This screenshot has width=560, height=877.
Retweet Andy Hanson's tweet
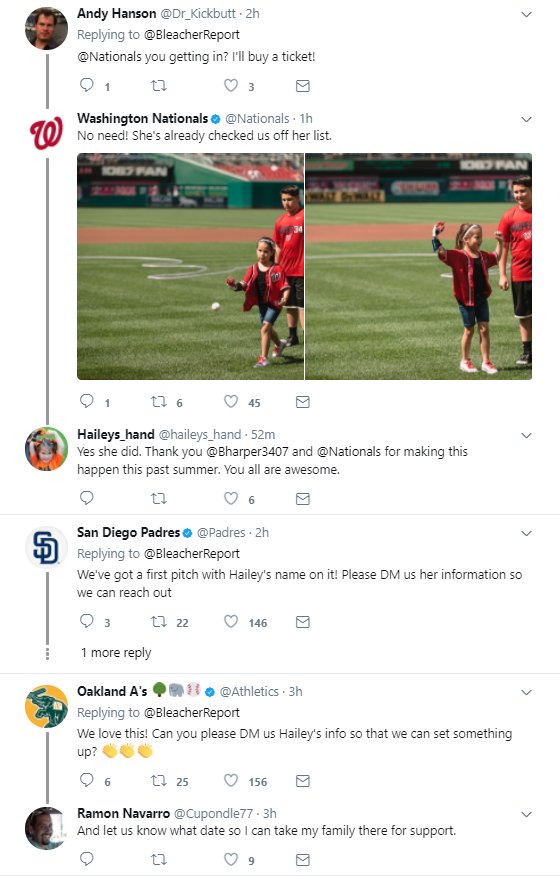159,86
